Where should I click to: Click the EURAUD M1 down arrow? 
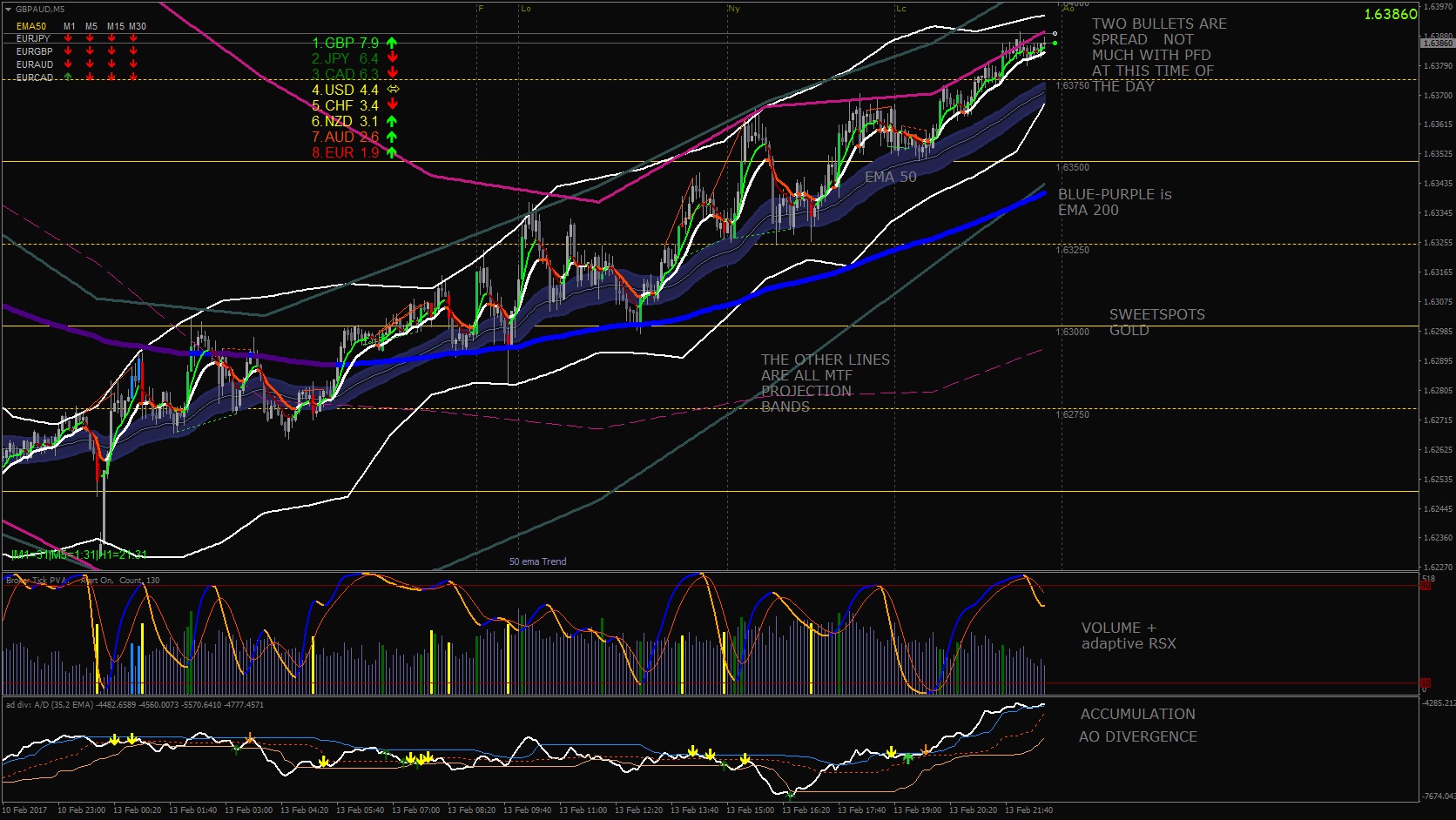tap(69, 64)
